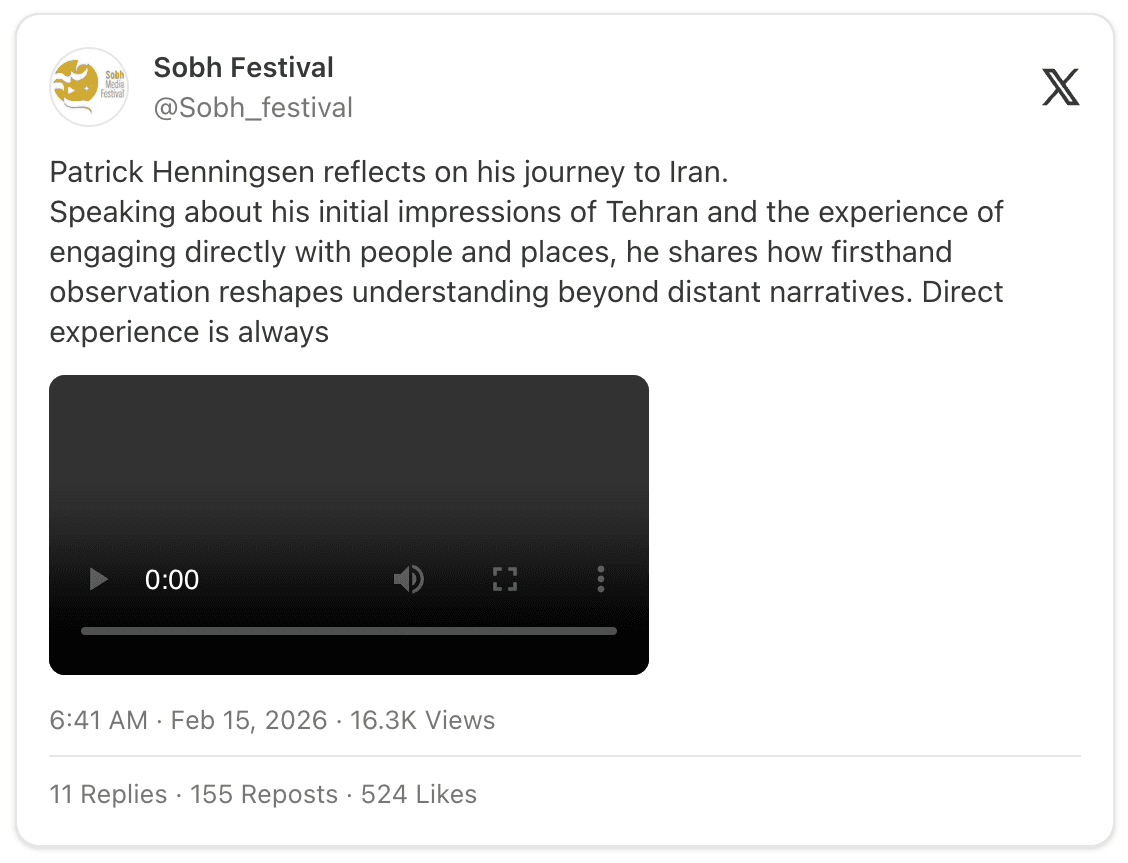Click the text line about Tehran impressions
1128x863 pixels.
pos(526,213)
